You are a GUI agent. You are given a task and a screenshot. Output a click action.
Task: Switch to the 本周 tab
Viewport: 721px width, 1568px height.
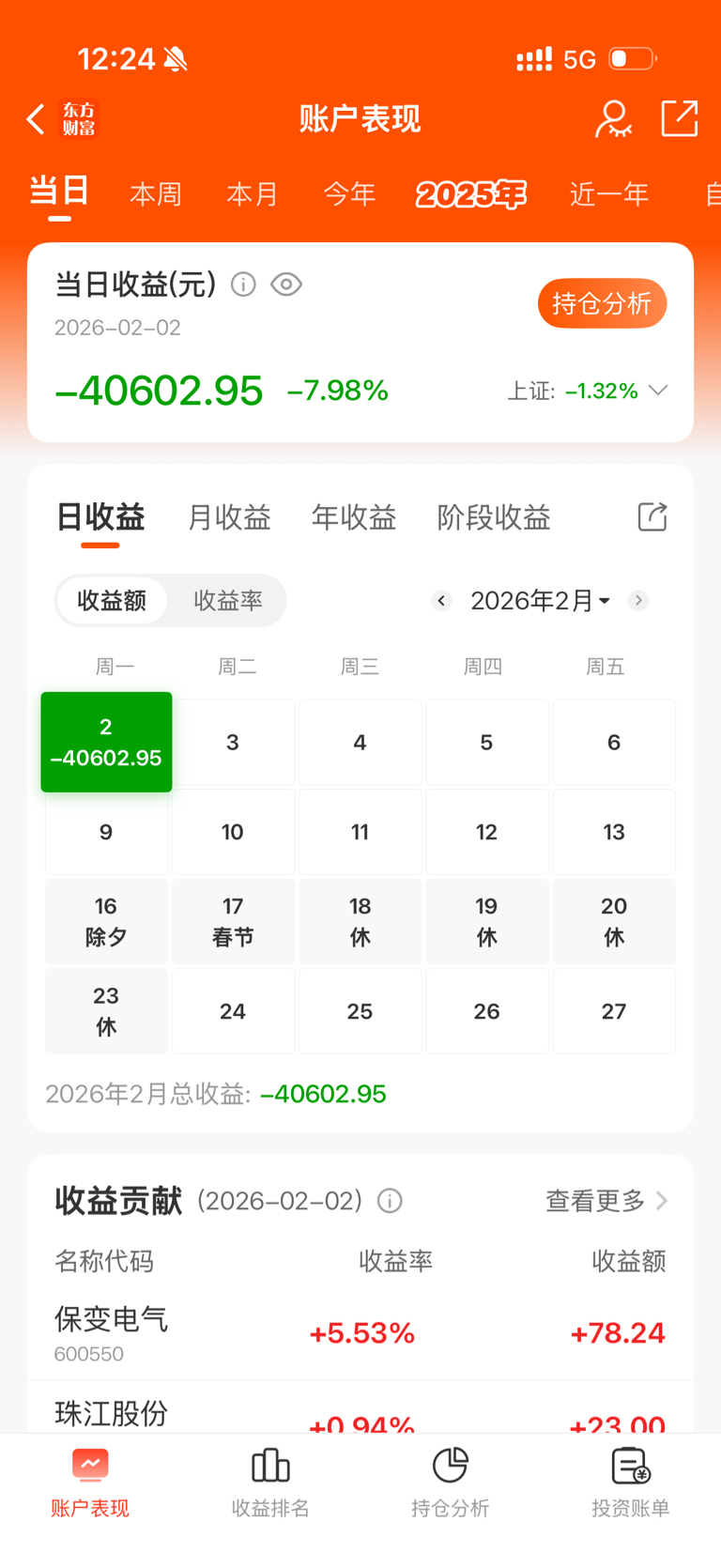[x=156, y=194]
